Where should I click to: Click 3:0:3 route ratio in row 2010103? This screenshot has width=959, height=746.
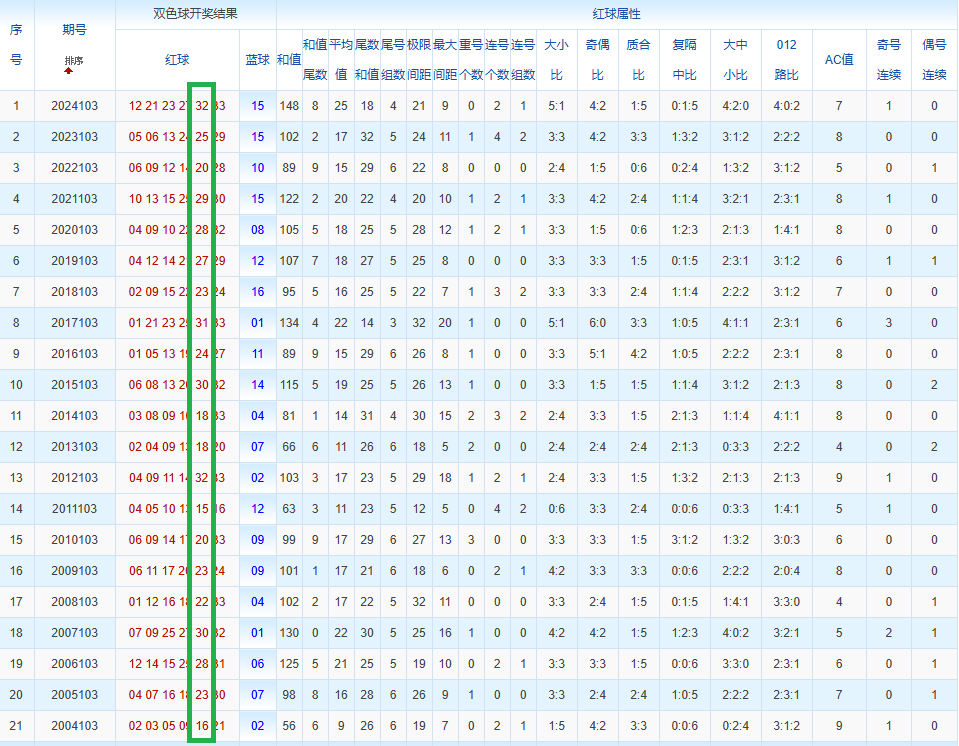pyautogui.click(x=787, y=539)
